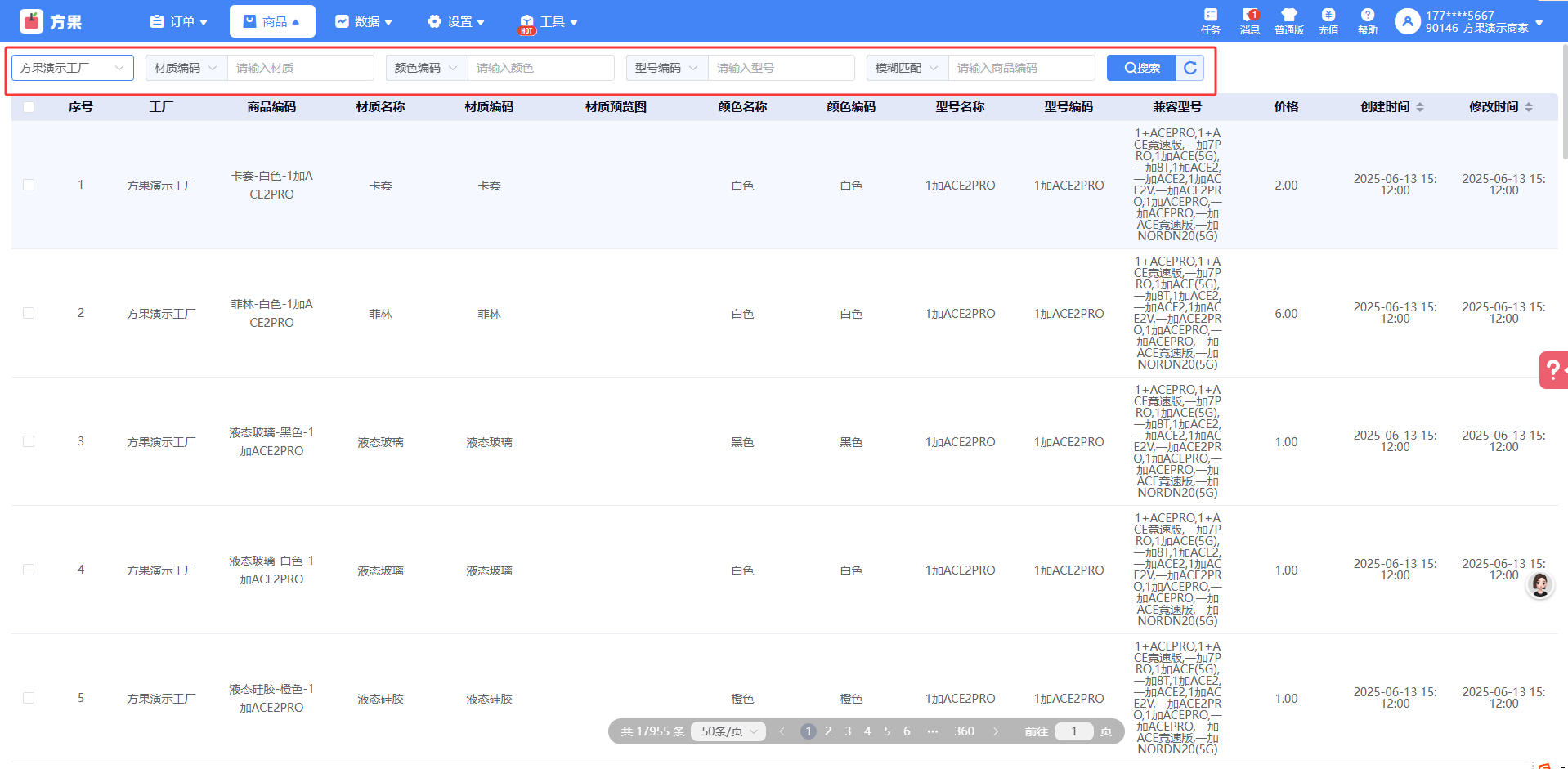Click the customer service avatar icon
This screenshot has width=1568, height=769.
coord(1540,584)
